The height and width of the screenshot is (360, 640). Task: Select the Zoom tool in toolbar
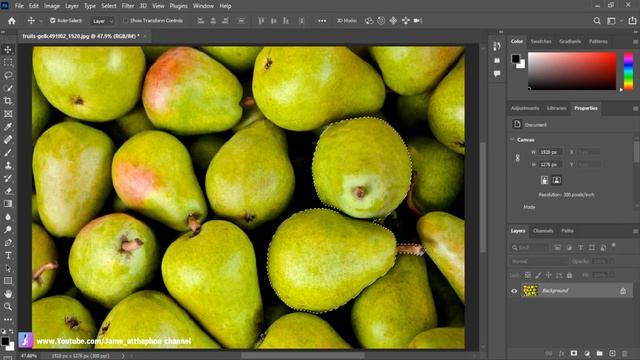click(x=8, y=307)
